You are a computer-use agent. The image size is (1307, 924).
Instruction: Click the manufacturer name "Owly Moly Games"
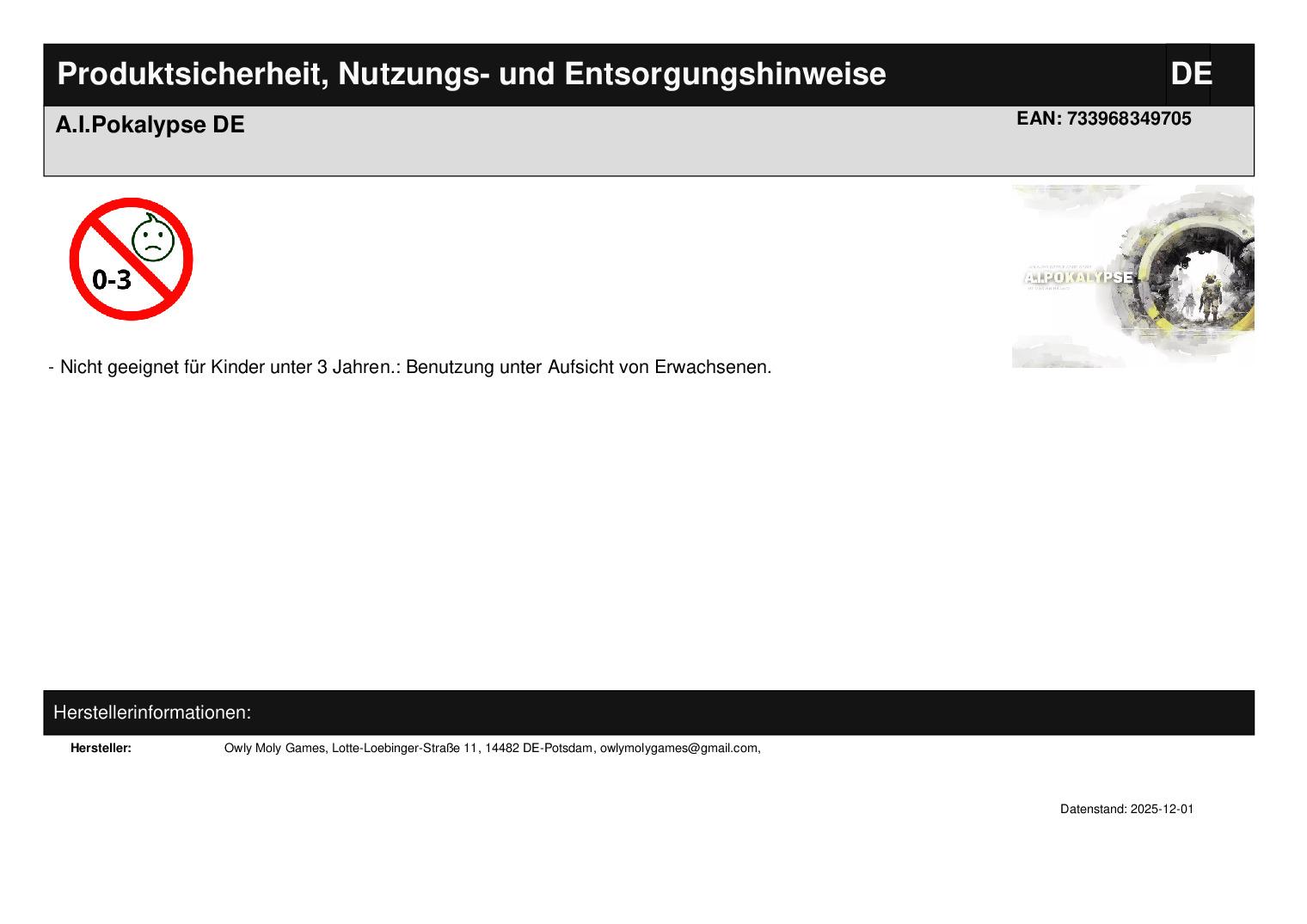274,748
